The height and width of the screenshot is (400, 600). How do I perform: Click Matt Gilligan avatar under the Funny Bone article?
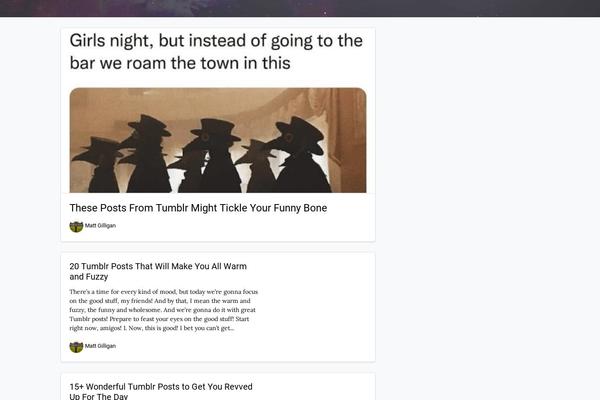point(76,226)
